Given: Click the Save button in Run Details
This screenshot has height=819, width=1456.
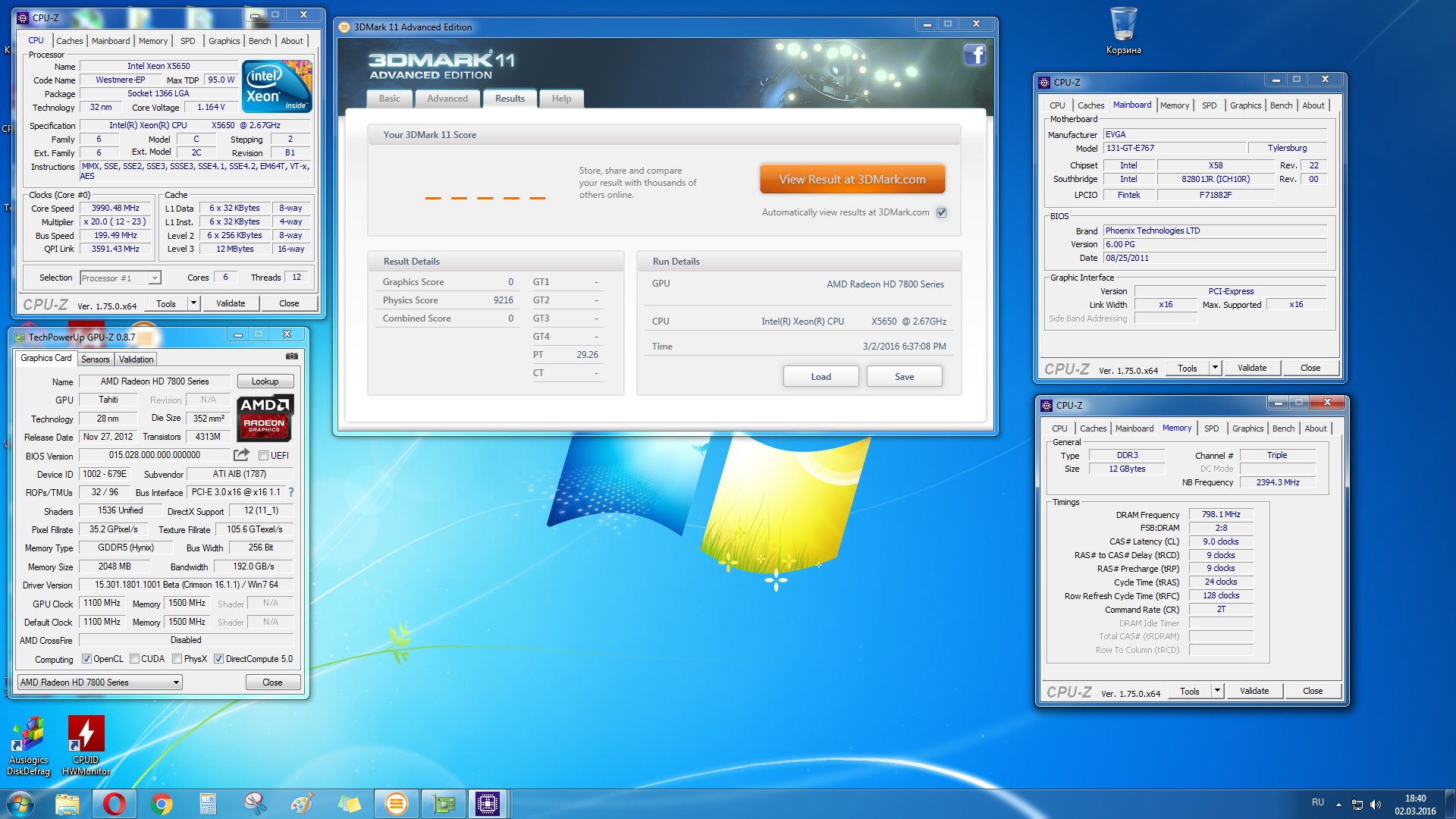Looking at the screenshot, I should pos(904,377).
